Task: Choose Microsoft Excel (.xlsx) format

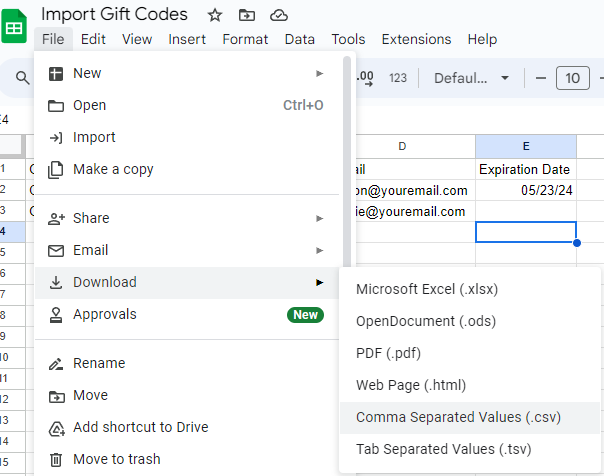Action: [x=427, y=289]
